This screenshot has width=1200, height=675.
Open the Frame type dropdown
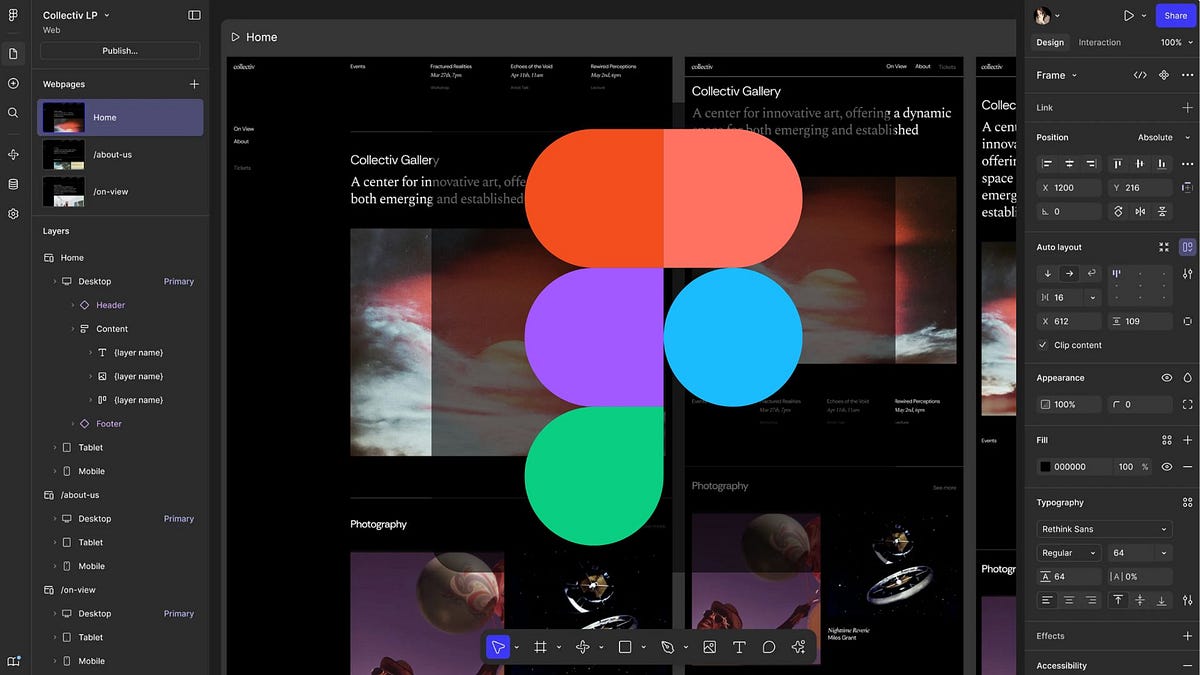[1057, 75]
